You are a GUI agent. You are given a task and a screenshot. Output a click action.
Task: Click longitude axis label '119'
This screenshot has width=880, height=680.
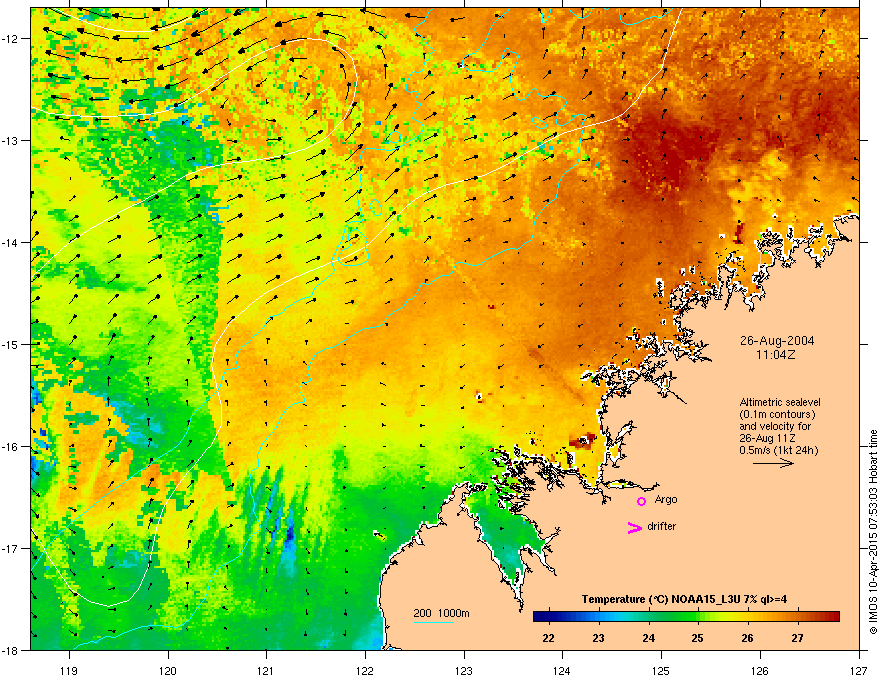pyautogui.click(x=69, y=670)
